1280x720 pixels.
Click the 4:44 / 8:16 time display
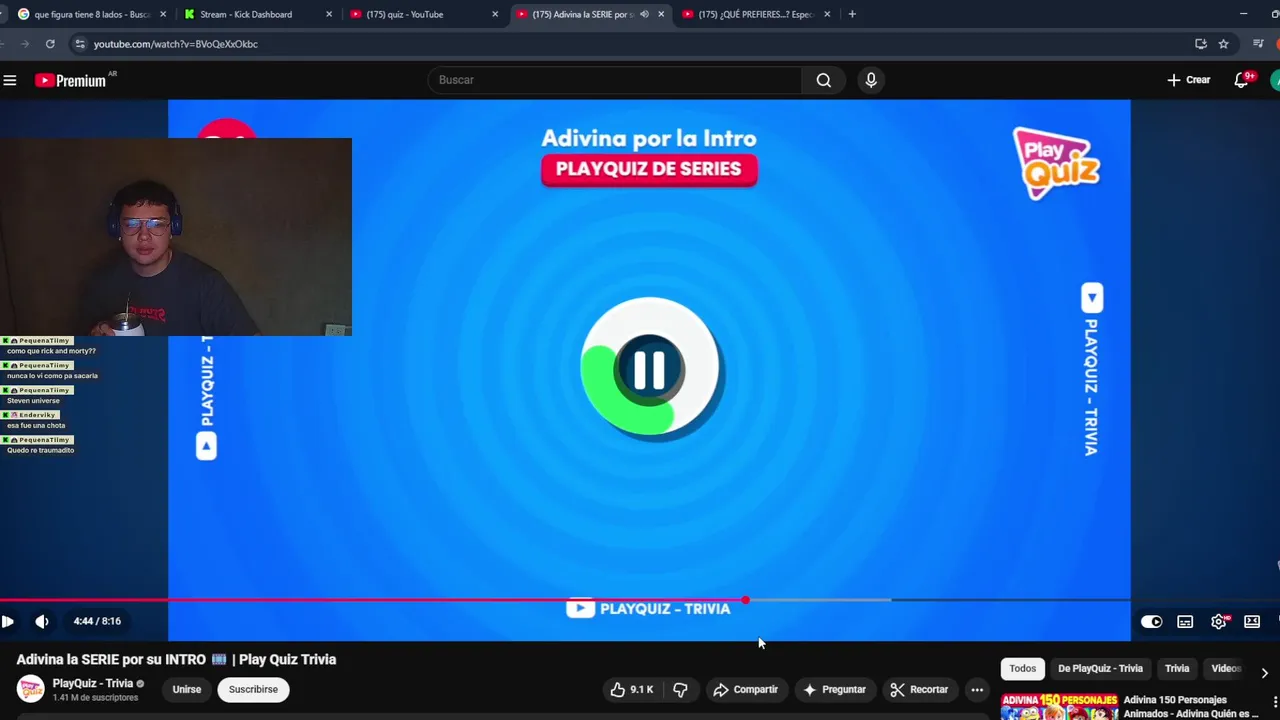coord(97,621)
